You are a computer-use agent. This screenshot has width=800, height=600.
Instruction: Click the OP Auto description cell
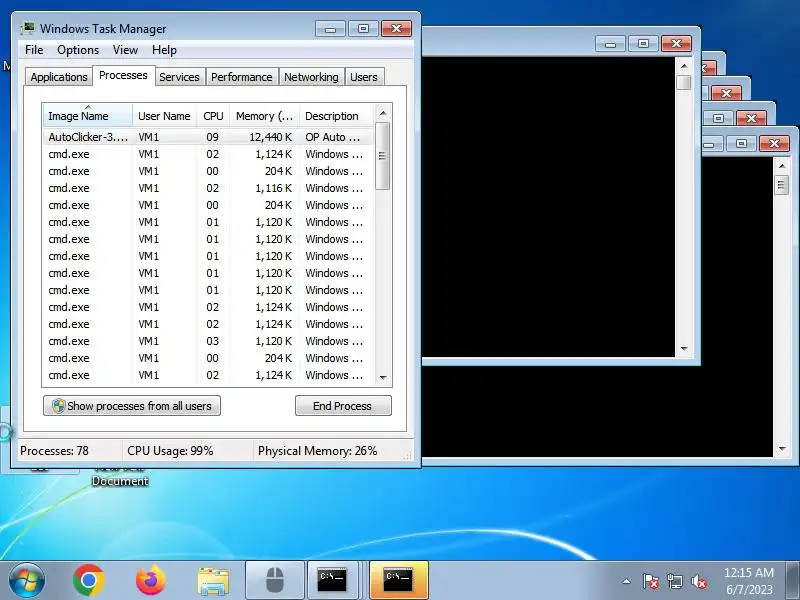[x=333, y=137]
